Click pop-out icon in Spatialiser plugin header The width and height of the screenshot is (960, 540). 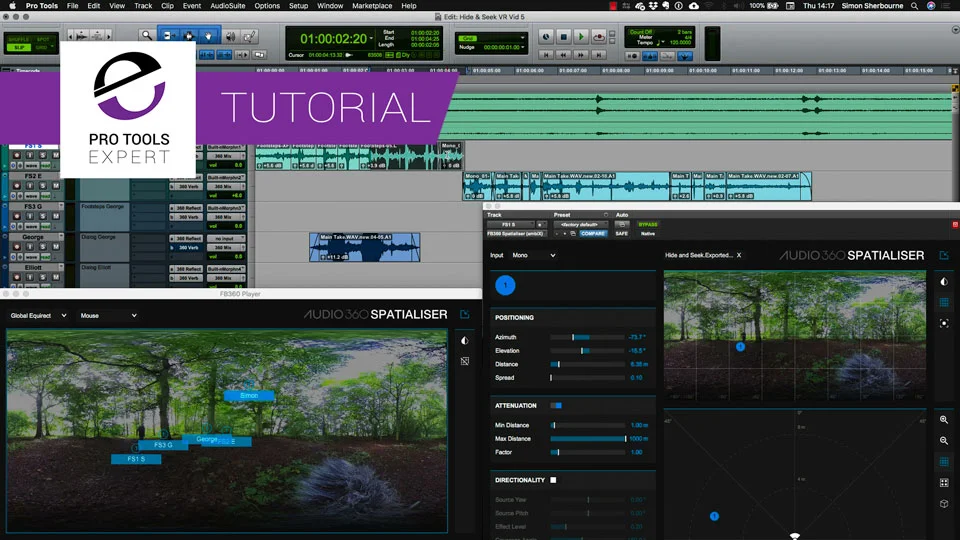coord(944,255)
